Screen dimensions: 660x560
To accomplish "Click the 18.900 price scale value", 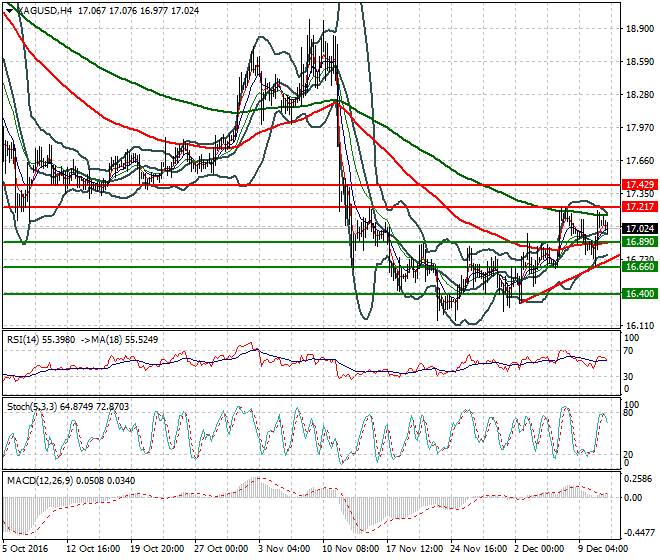I will click(x=640, y=29).
